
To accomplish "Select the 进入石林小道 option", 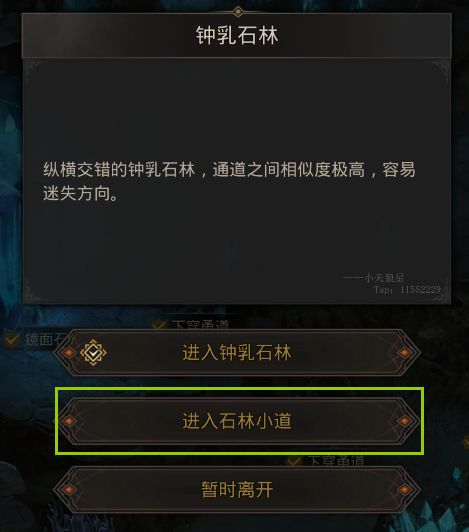I will point(237,421).
